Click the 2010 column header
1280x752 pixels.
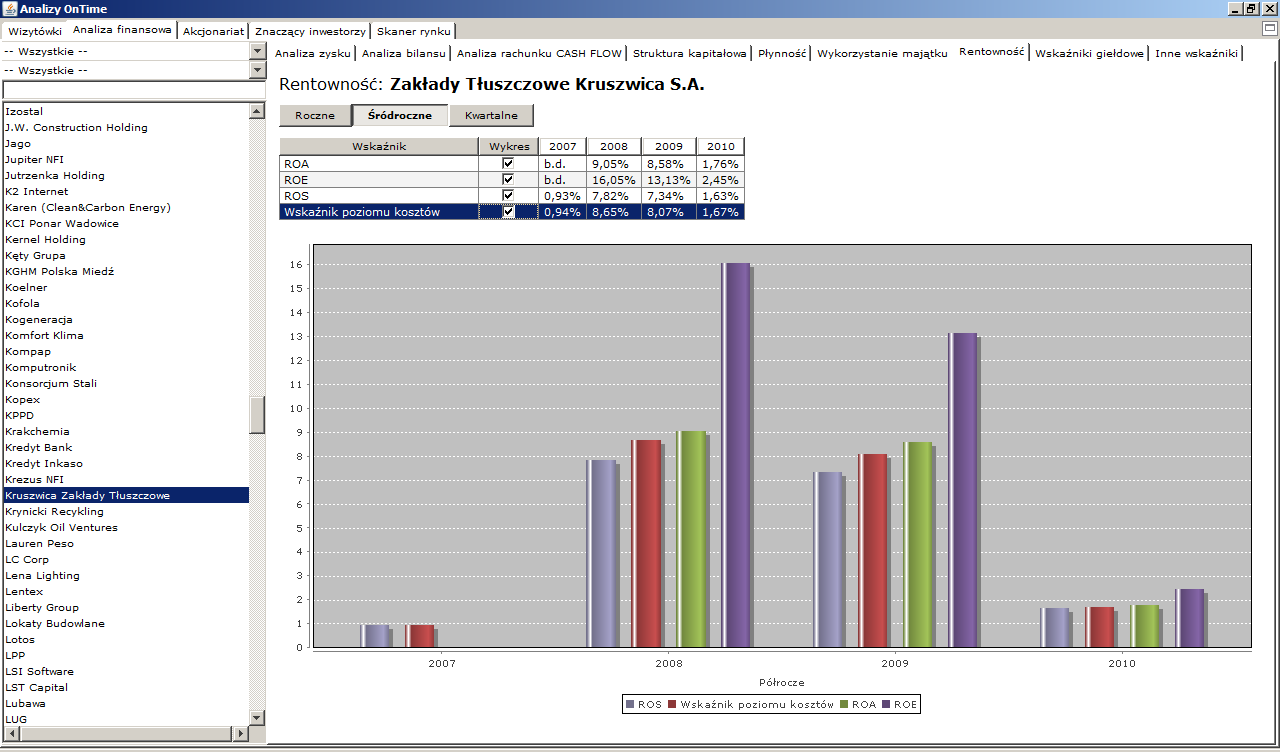click(x=720, y=146)
